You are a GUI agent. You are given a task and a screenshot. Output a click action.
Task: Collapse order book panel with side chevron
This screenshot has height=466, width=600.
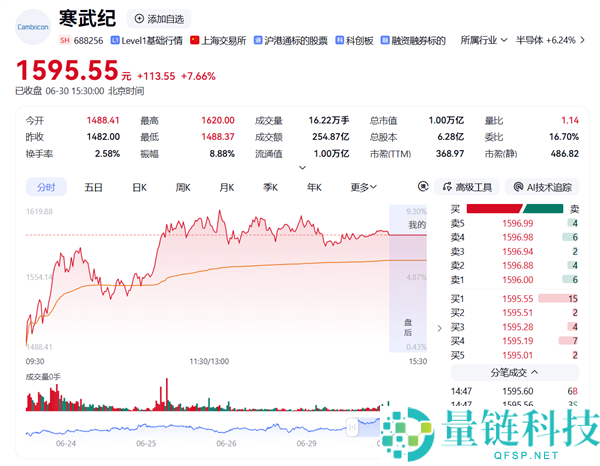[x=439, y=328]
